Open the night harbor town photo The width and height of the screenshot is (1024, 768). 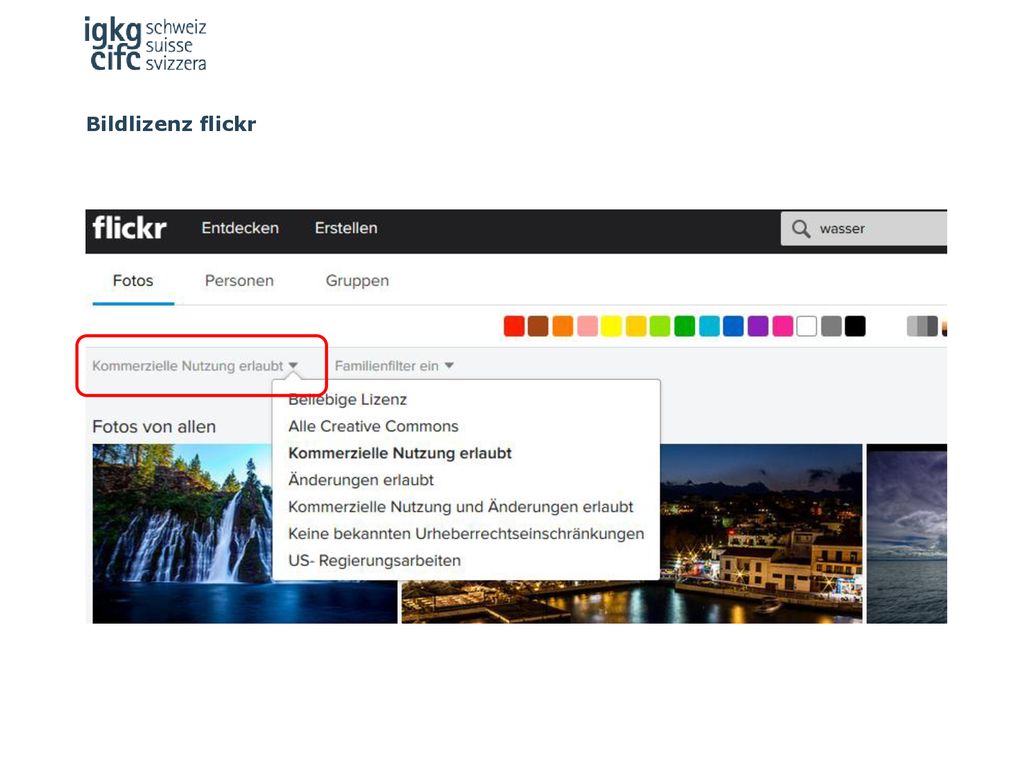761,534
